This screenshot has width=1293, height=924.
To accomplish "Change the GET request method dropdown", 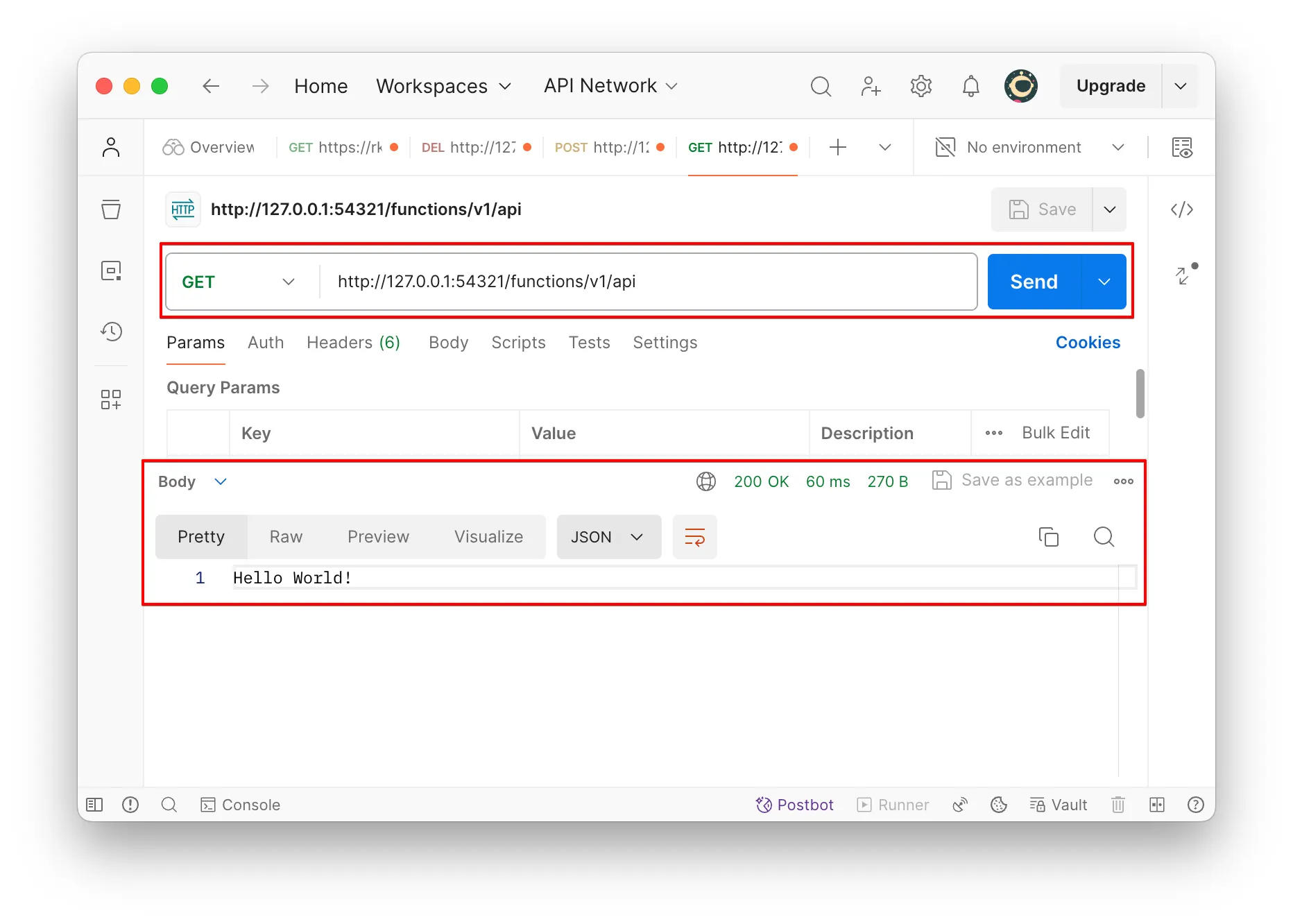I will 240,282.
